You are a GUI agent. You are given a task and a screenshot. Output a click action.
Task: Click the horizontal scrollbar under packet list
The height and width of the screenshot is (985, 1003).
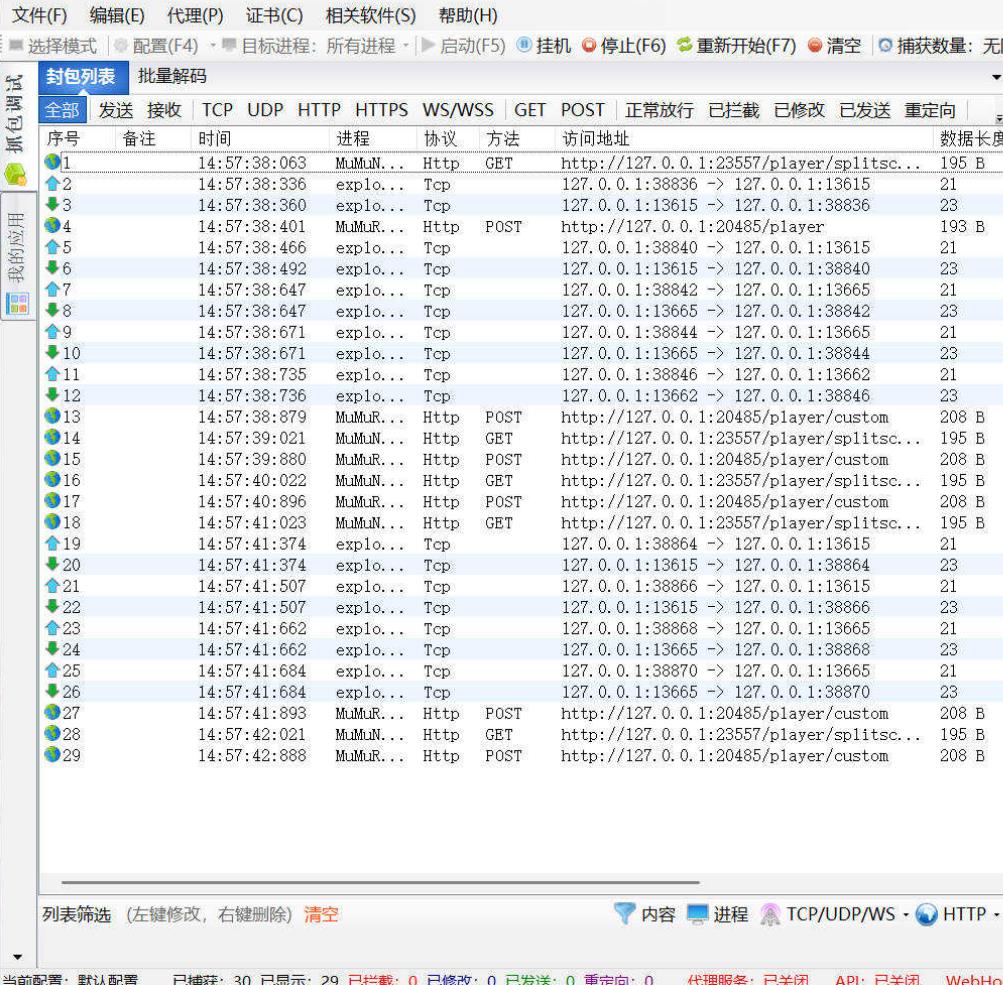(380, 882)
